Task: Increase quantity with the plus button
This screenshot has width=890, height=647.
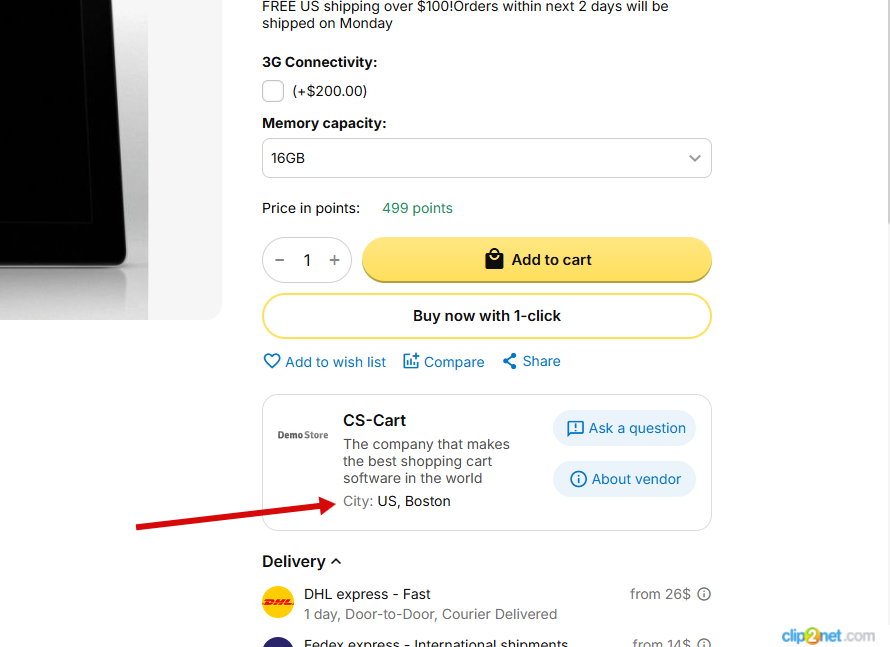Action: [x=334, y=260]
